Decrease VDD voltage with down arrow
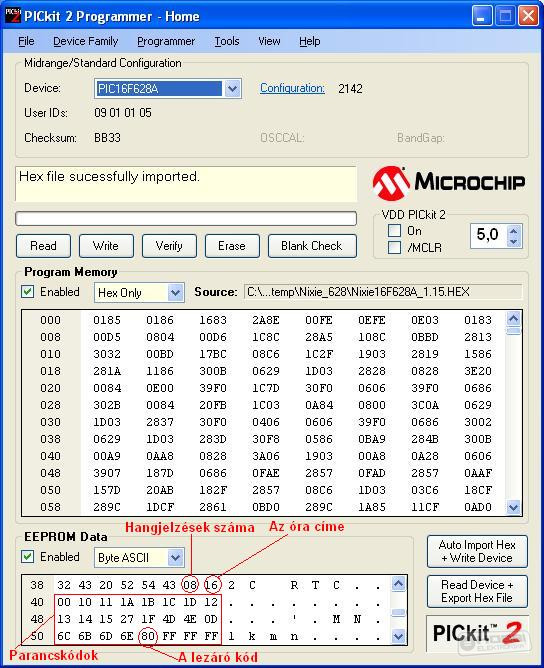 (x=514, y=242)
